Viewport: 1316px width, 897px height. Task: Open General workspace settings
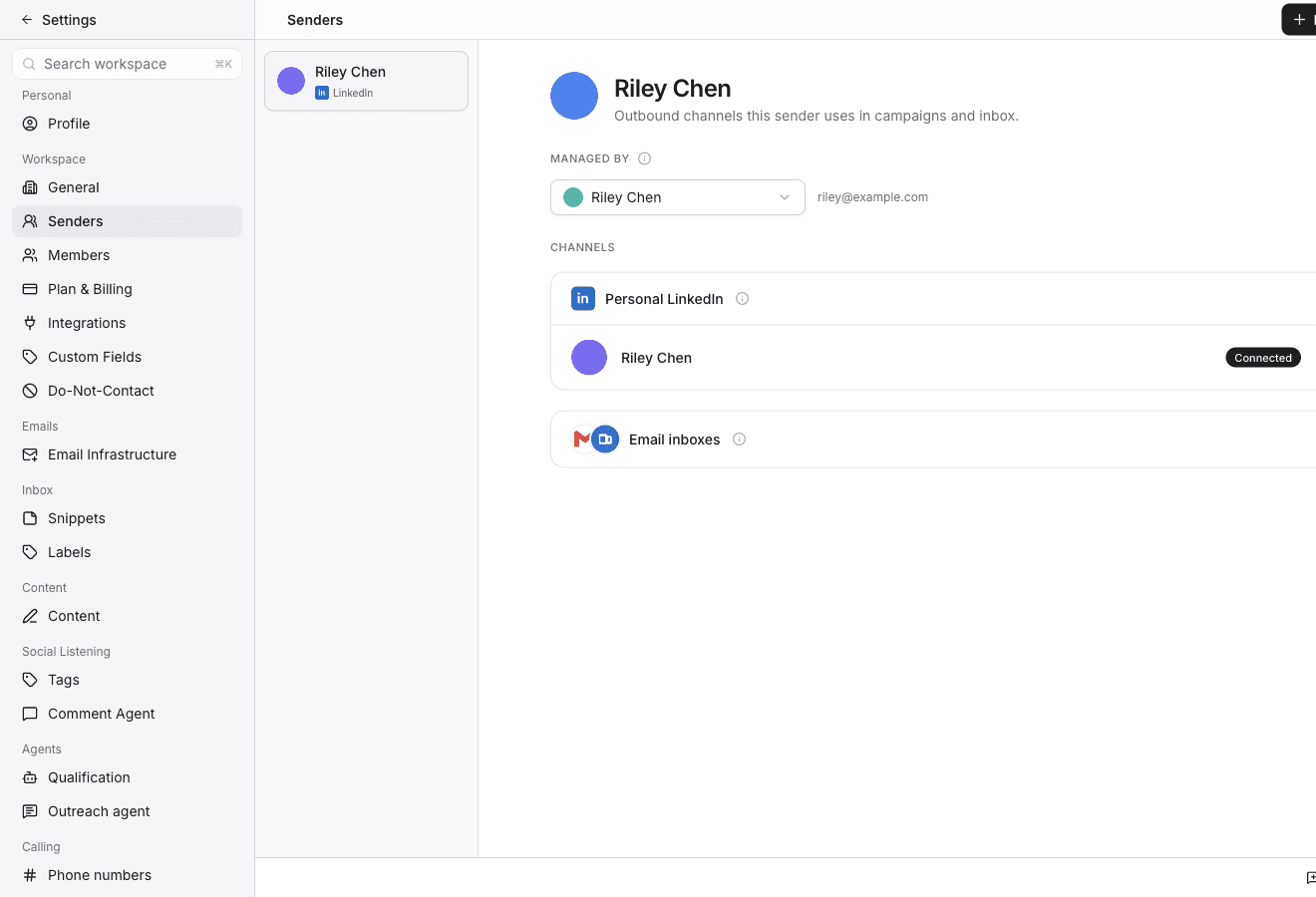pos(127,187)
